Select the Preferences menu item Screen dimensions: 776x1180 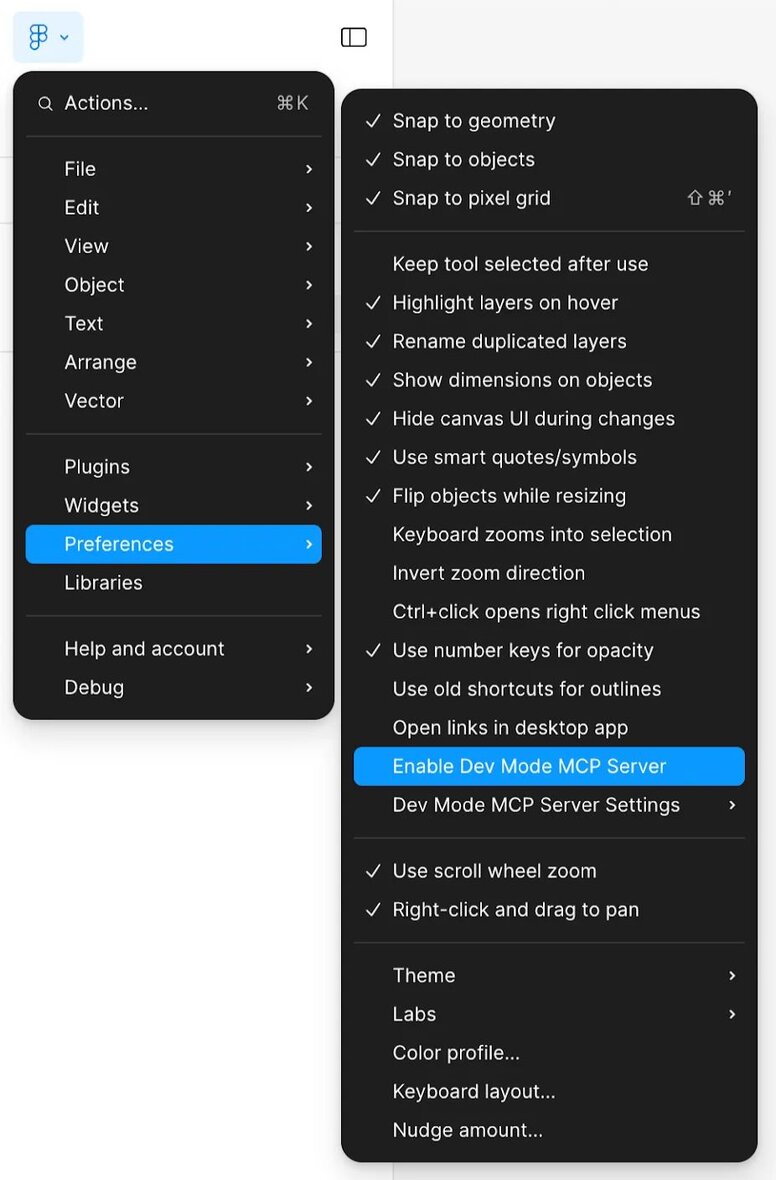point(119,544)
